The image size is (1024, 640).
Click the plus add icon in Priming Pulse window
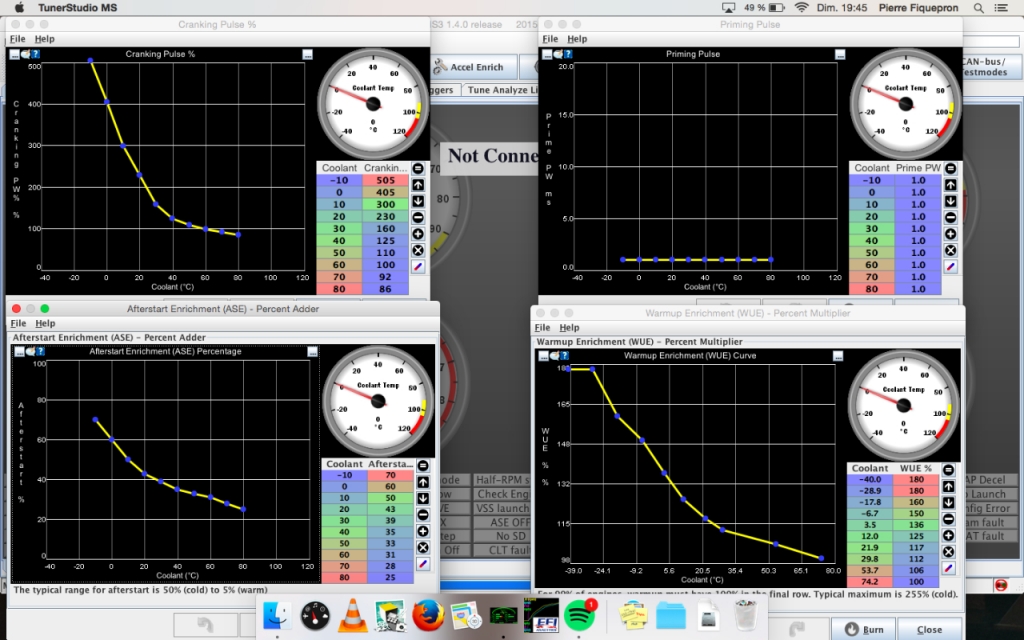(x=951, y=234)
